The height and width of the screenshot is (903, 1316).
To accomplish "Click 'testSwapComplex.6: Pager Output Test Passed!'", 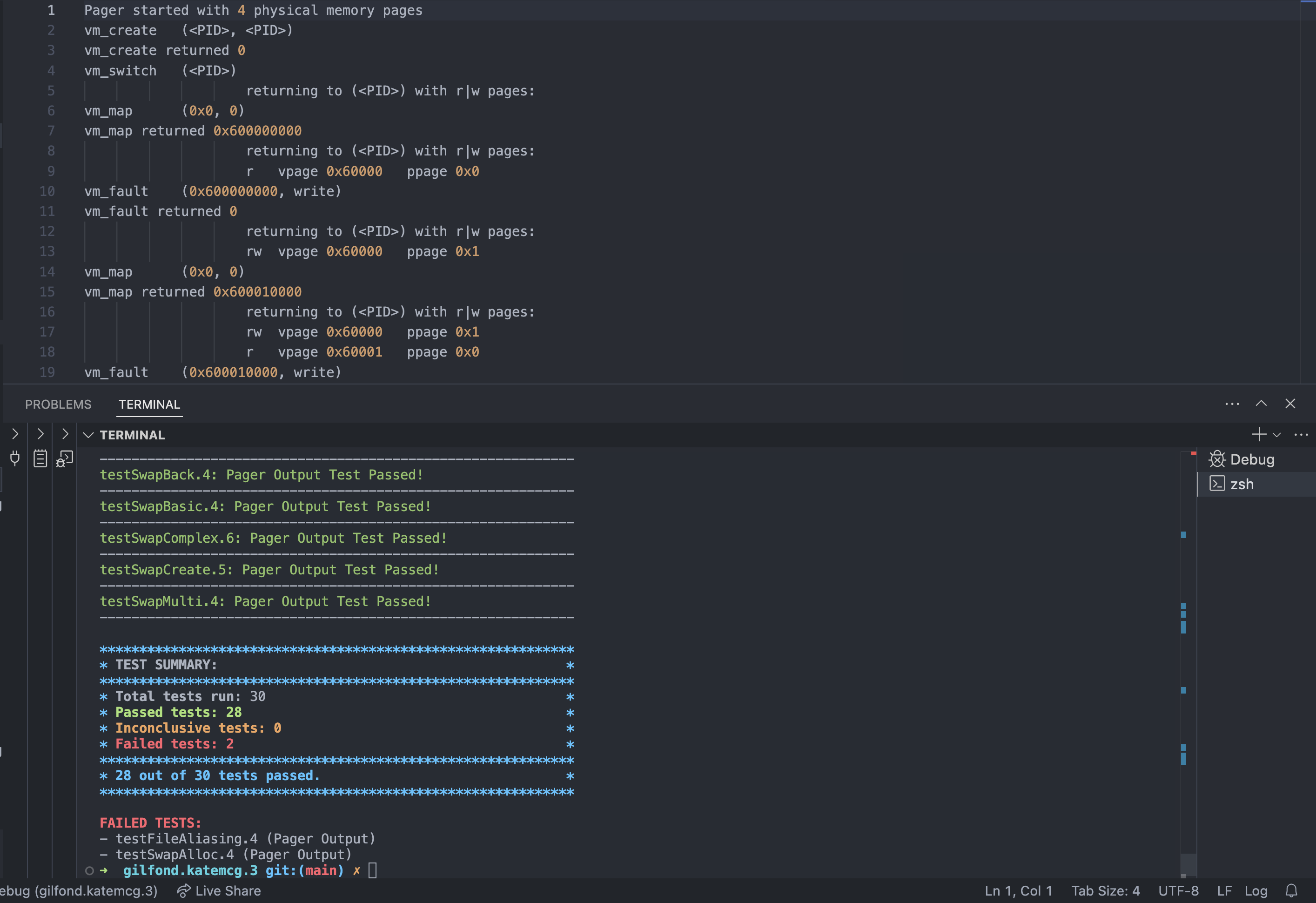I will 274,538.
